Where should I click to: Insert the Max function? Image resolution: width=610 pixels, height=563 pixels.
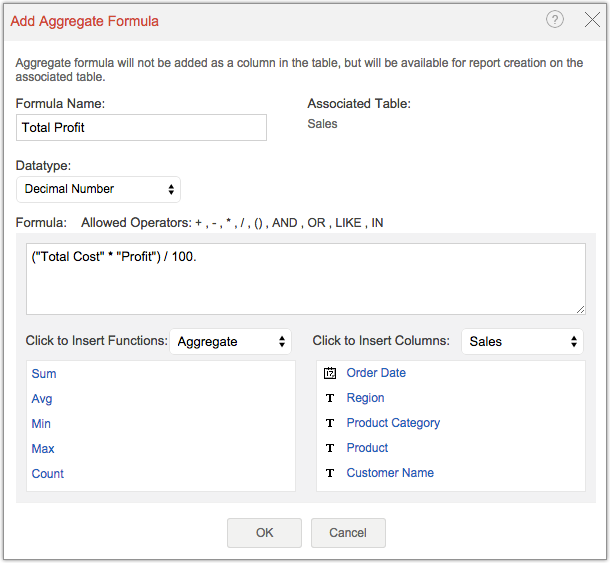click(43, 449)
